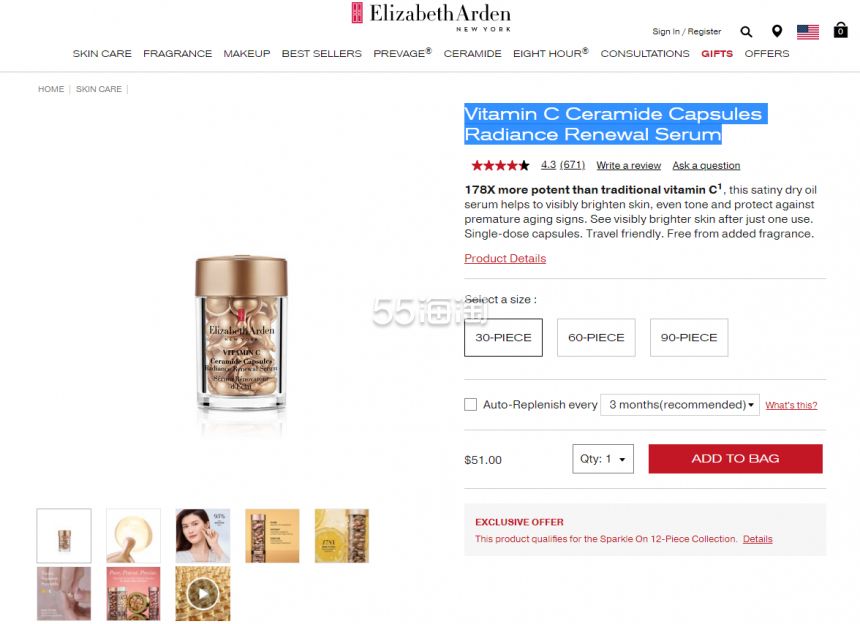
Task: Add the serum with ADD TO BAG
Action: (x=735, y=458)
